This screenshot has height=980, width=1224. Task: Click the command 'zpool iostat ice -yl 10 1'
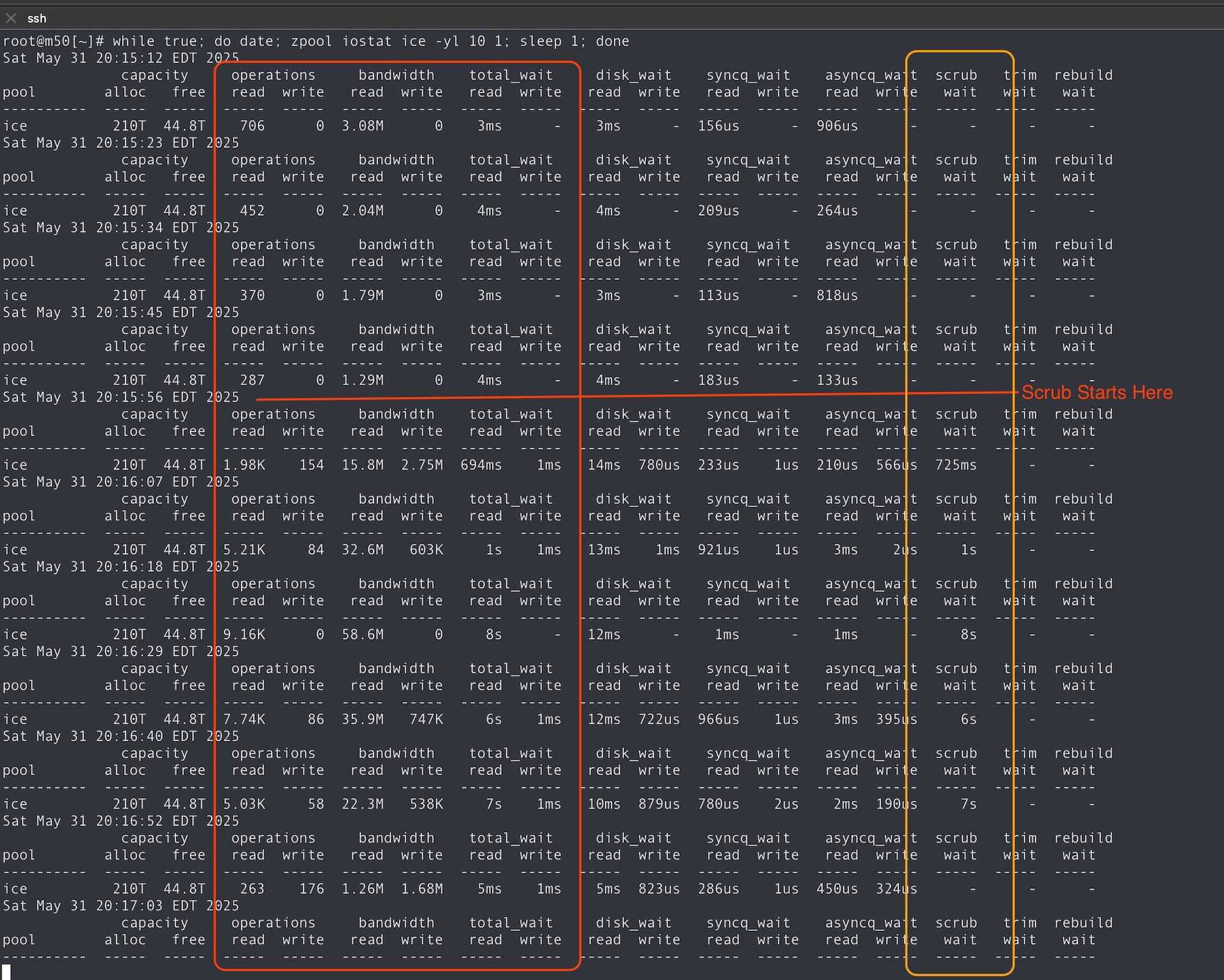point(400,41)
